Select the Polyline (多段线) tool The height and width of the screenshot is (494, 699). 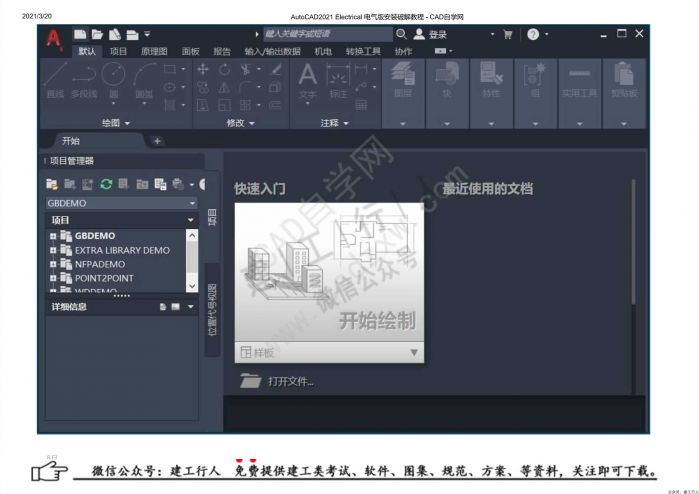coord(84,80)
